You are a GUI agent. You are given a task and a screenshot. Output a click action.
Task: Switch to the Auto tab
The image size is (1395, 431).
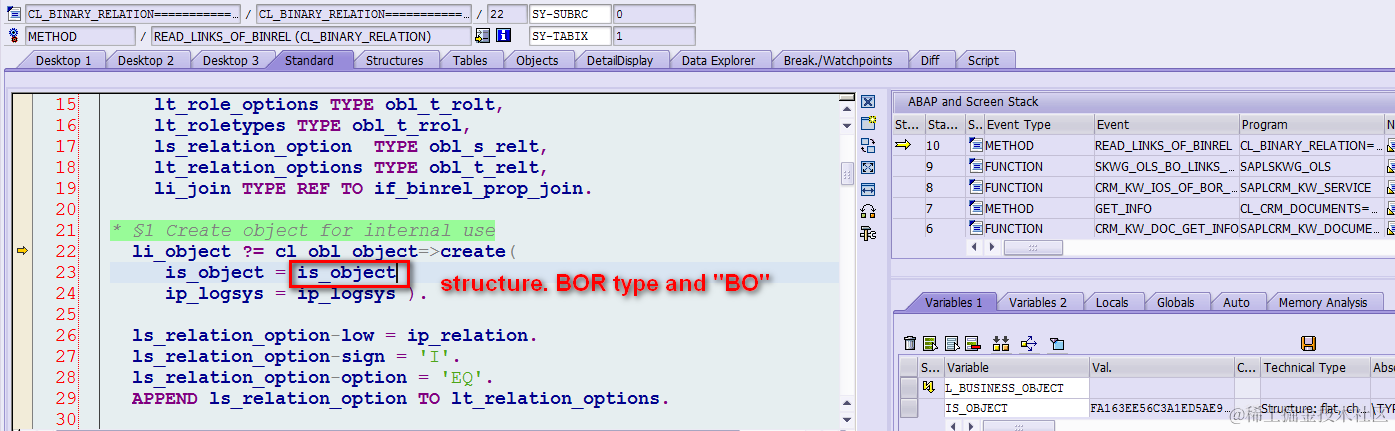pyautogui.click(x=1237, y=302)
